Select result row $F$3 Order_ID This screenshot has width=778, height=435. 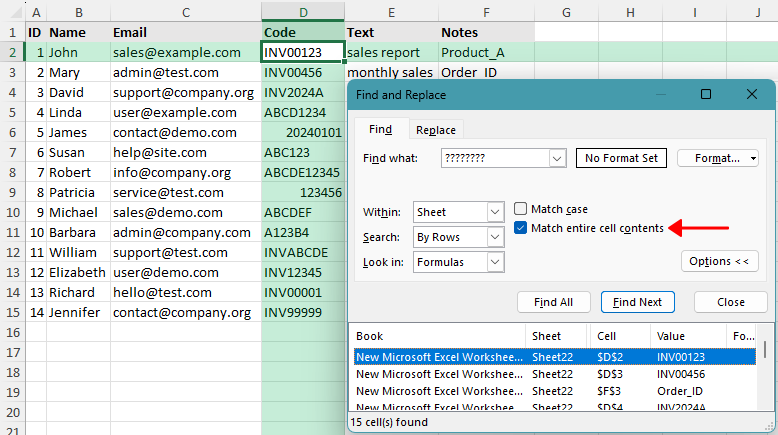click(x=555, y=391)
